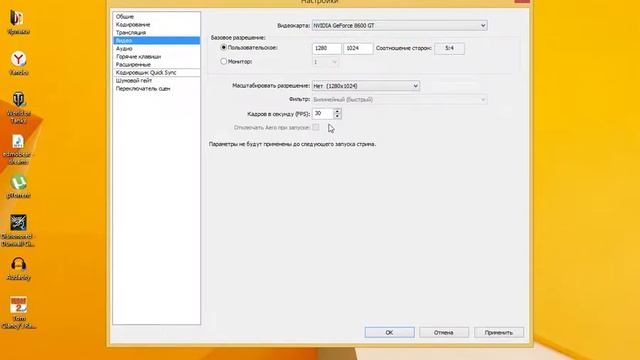Open the Монитор number dropdown
Screen dimensions: 640x360
pos(325,62)
